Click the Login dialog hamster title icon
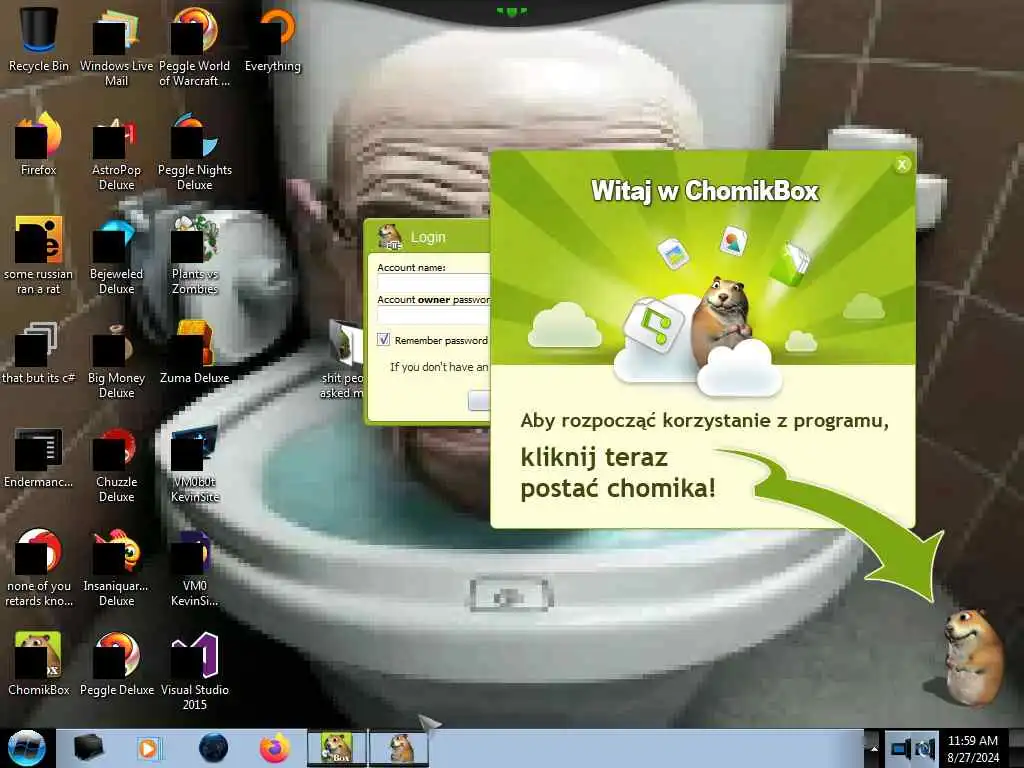This screenshot has width=1024, height=768. coord(391,237)
